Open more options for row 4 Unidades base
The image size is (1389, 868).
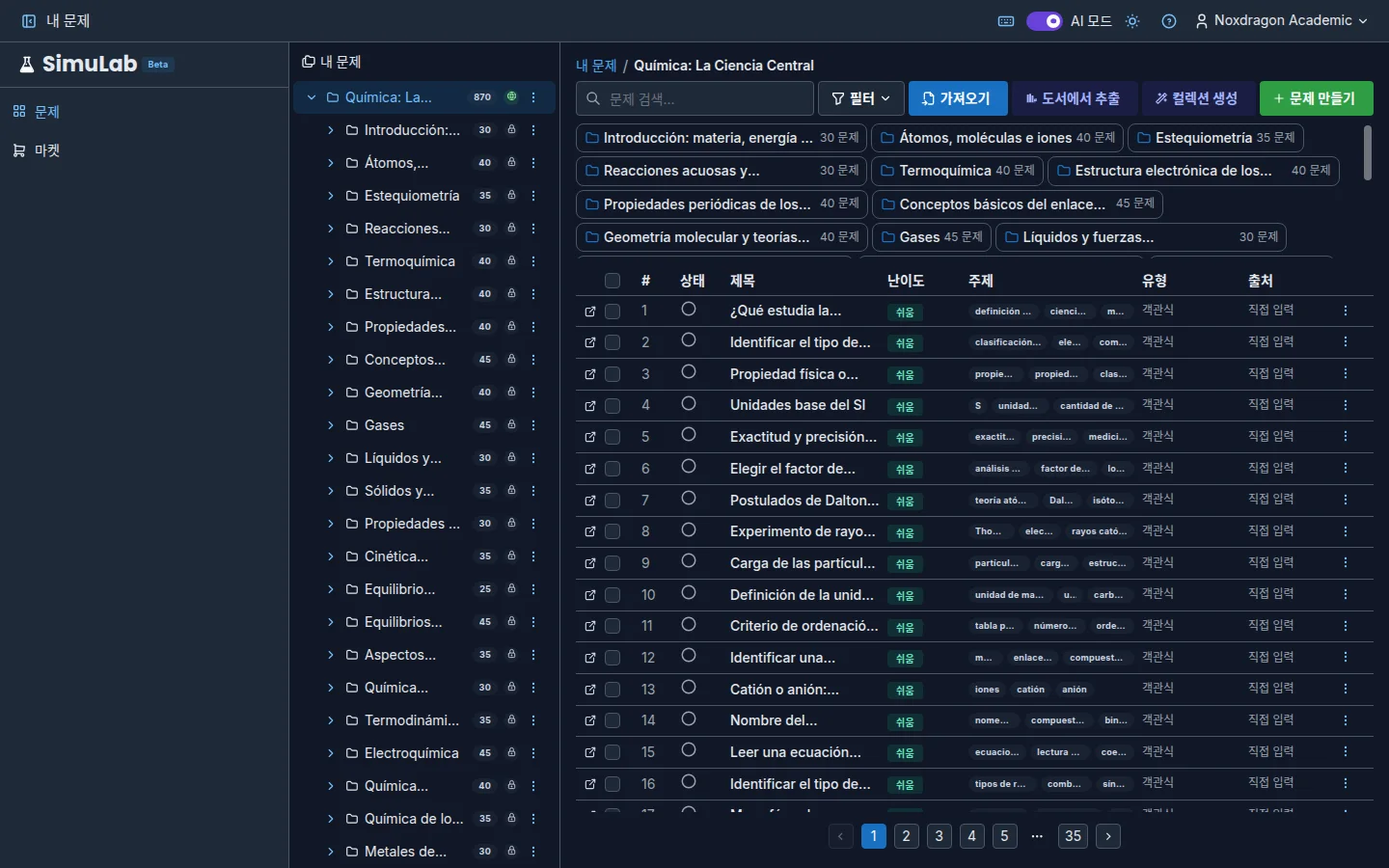[x=1346, y=406]
